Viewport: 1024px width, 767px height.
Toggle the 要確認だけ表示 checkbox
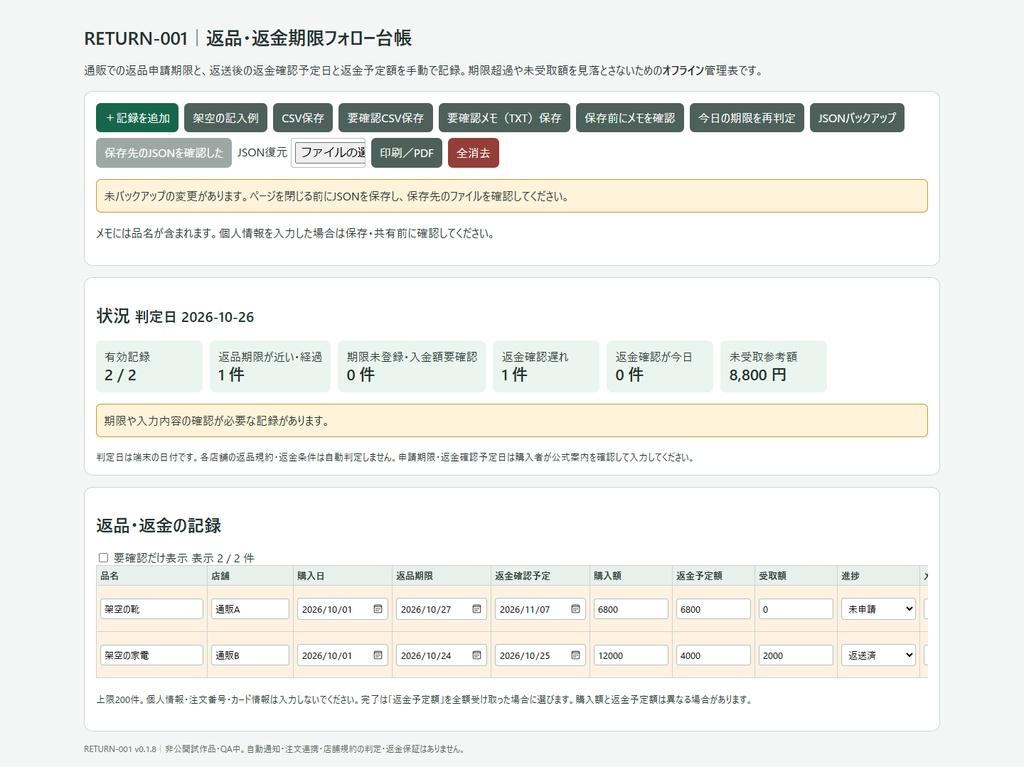pyautogui.click(x=103, y=558)
